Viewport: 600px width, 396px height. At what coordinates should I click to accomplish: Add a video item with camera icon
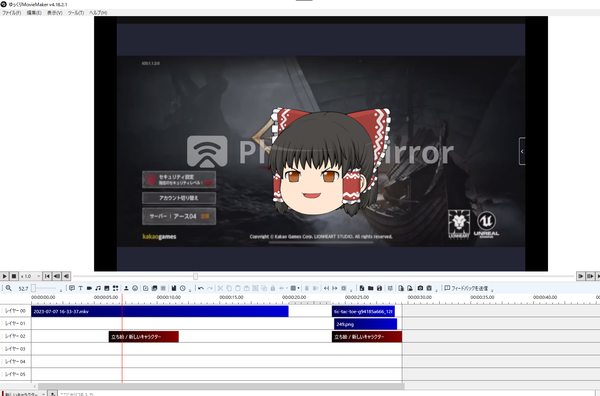coord(89,288)
